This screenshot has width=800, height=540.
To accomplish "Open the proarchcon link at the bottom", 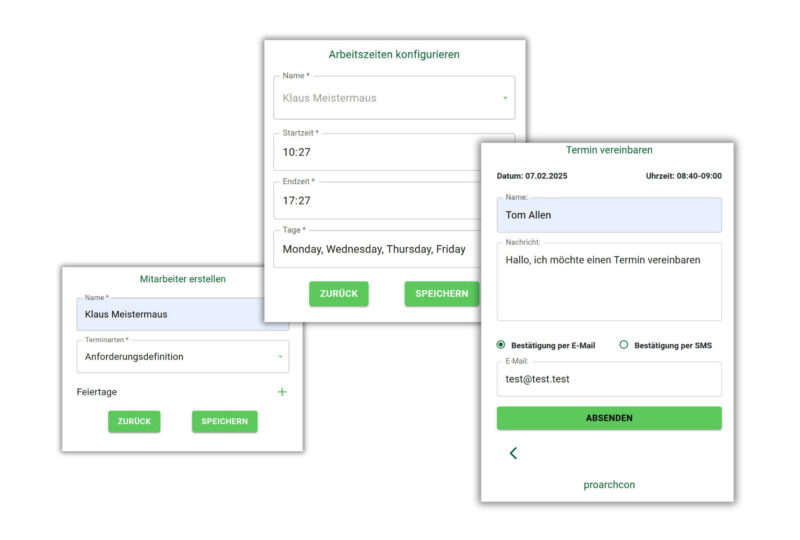I will pos(609,485).
